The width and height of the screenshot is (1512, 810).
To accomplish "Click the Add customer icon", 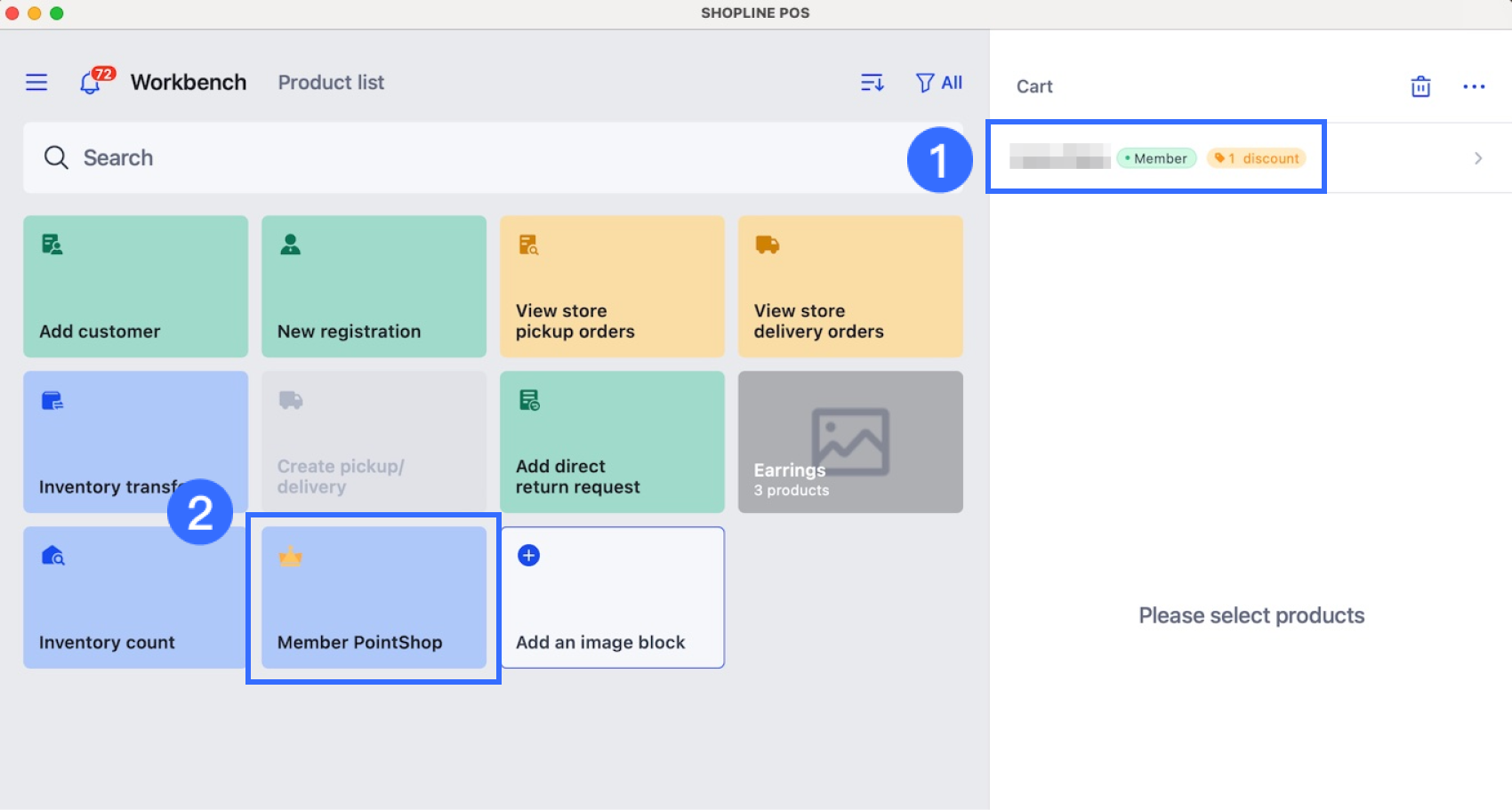I will (52, 245).
